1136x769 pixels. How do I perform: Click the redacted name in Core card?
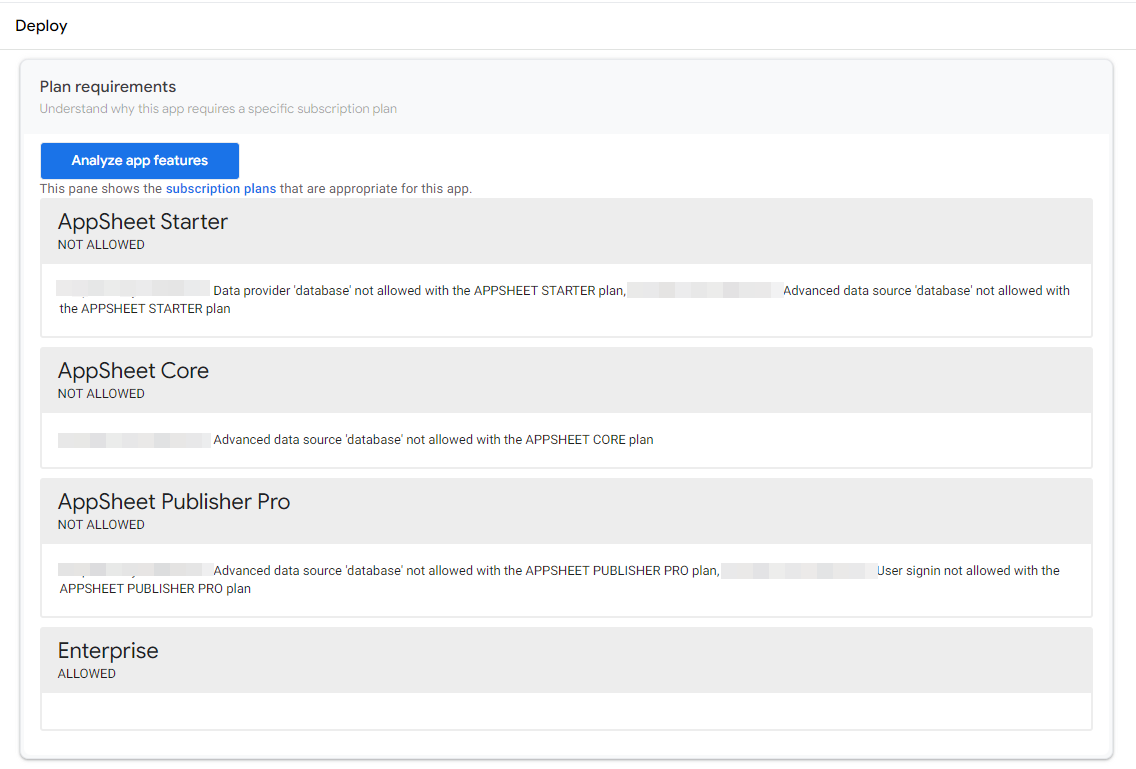tap(132, 439)
